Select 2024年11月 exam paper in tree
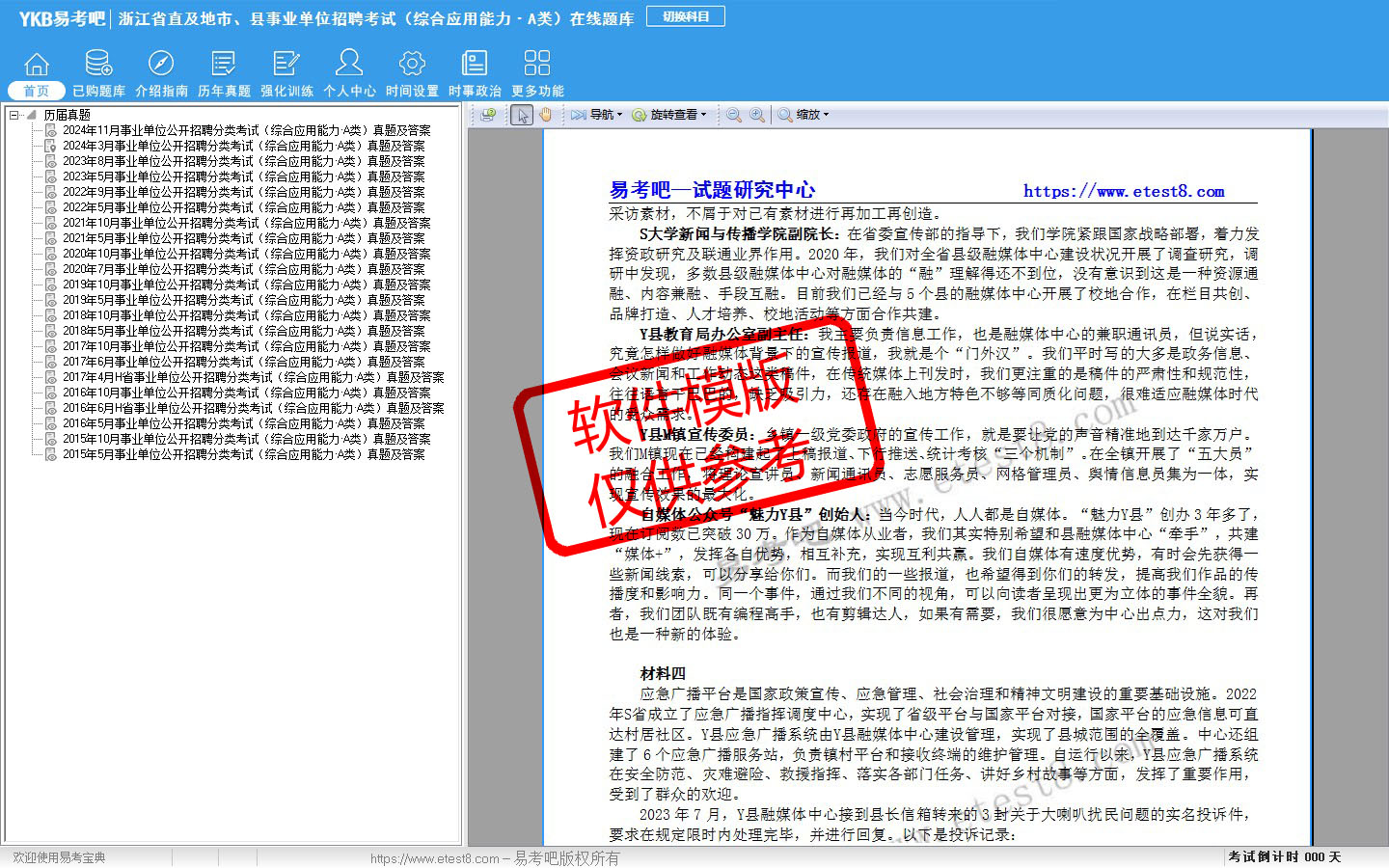Image resolution: width=1389 pixels, height=868 pixels. [246, 130]
